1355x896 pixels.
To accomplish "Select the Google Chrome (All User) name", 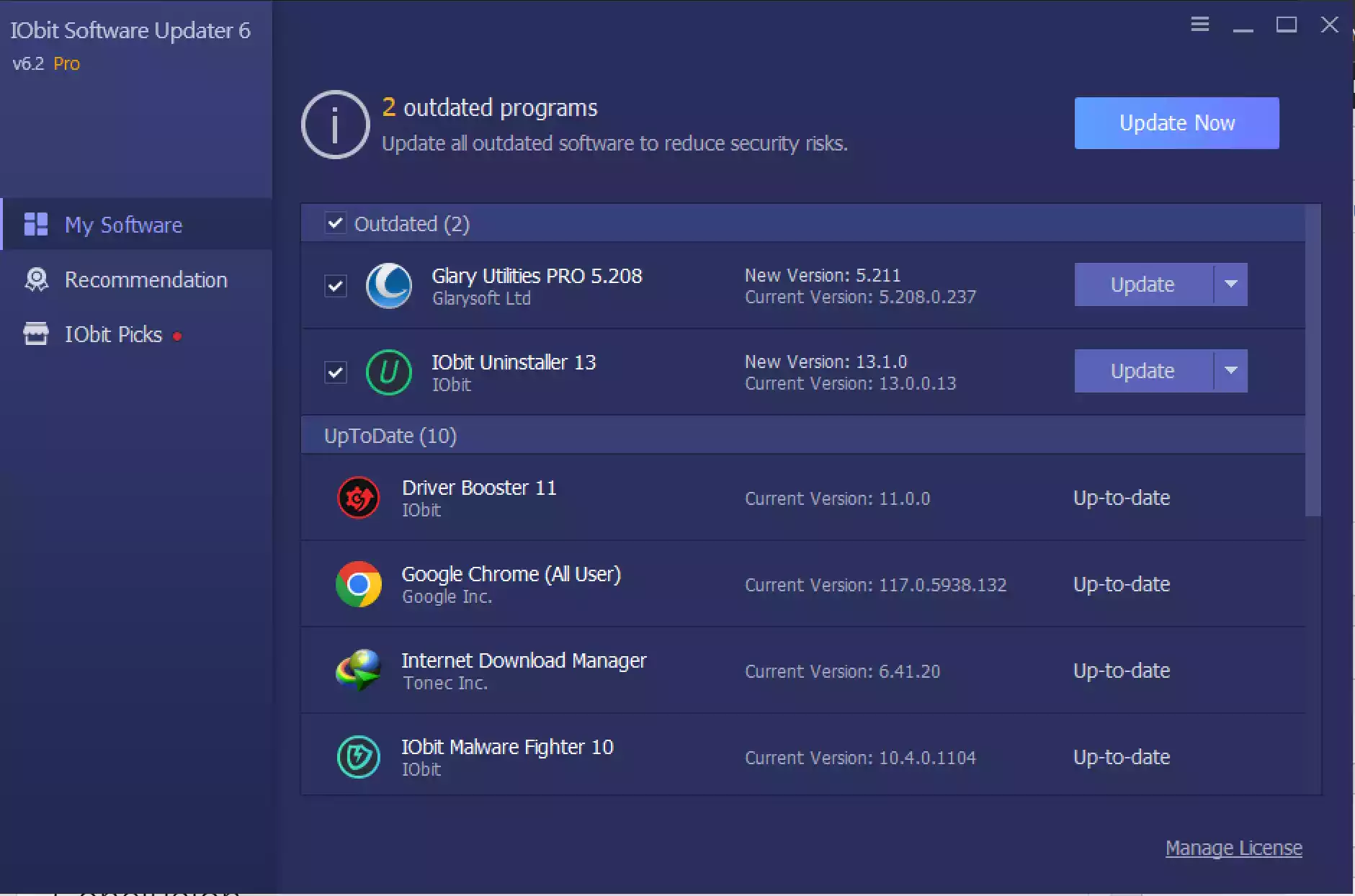I will 511,574.
